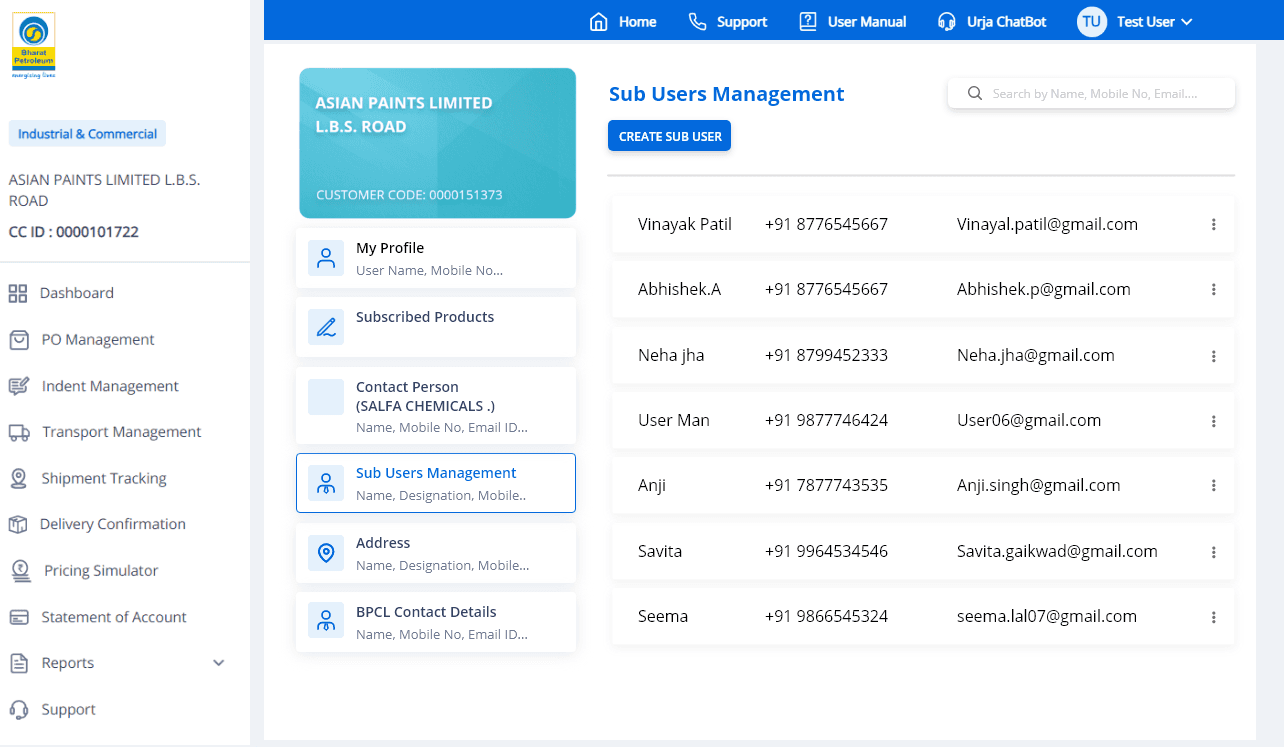This screenshot has width=1284, height=747.
Task: Open options menu for Savita
Action: pos(1213,552)
